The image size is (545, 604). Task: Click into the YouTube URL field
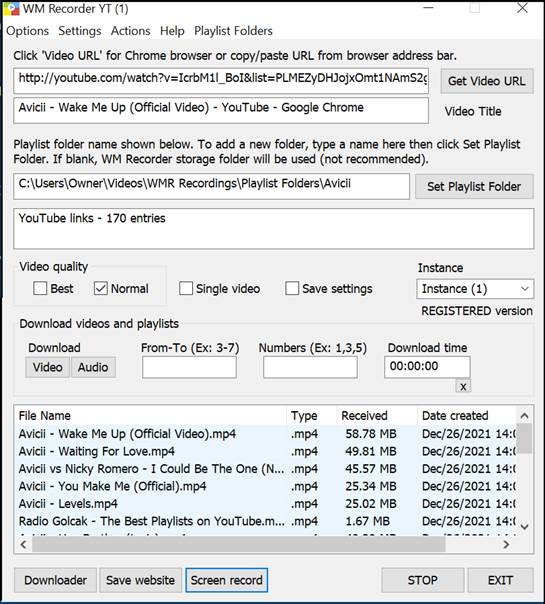[x=221, y=81]
